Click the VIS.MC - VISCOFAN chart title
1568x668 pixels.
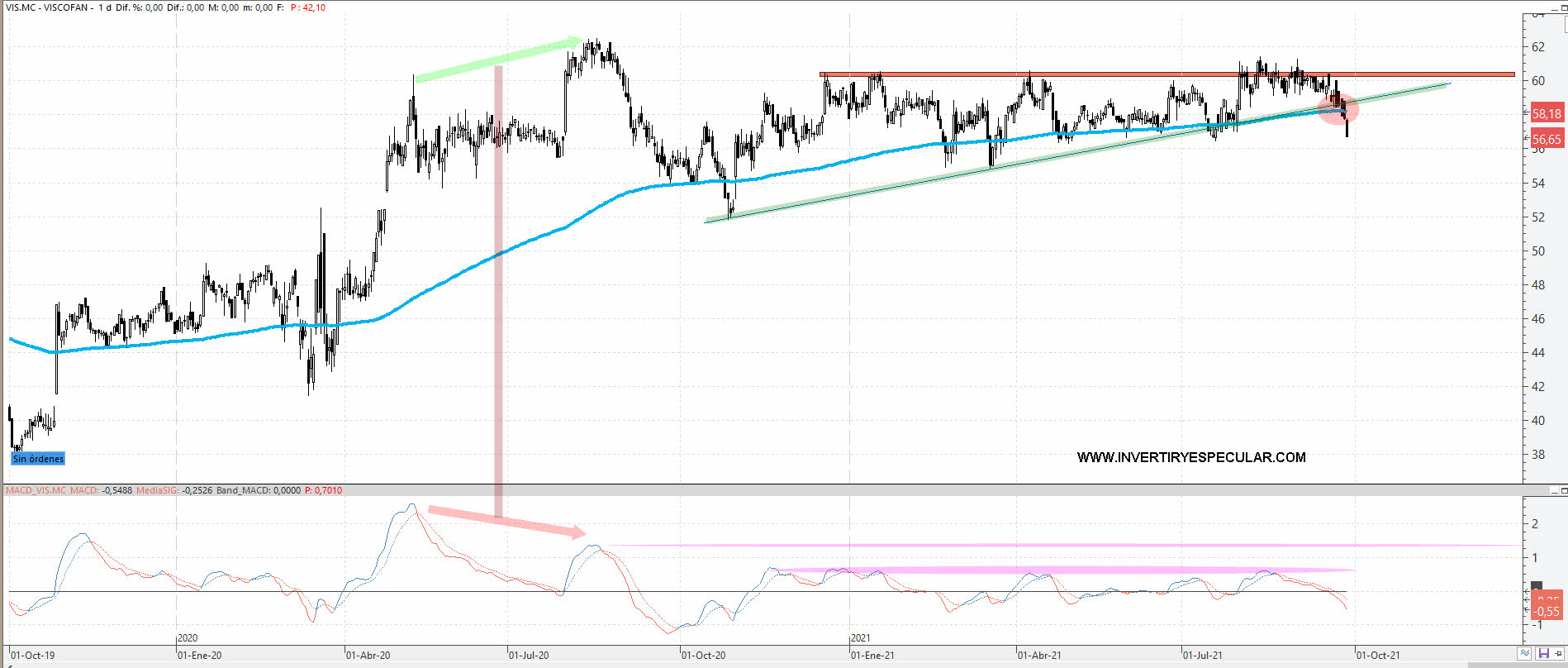tap(48, 7)
